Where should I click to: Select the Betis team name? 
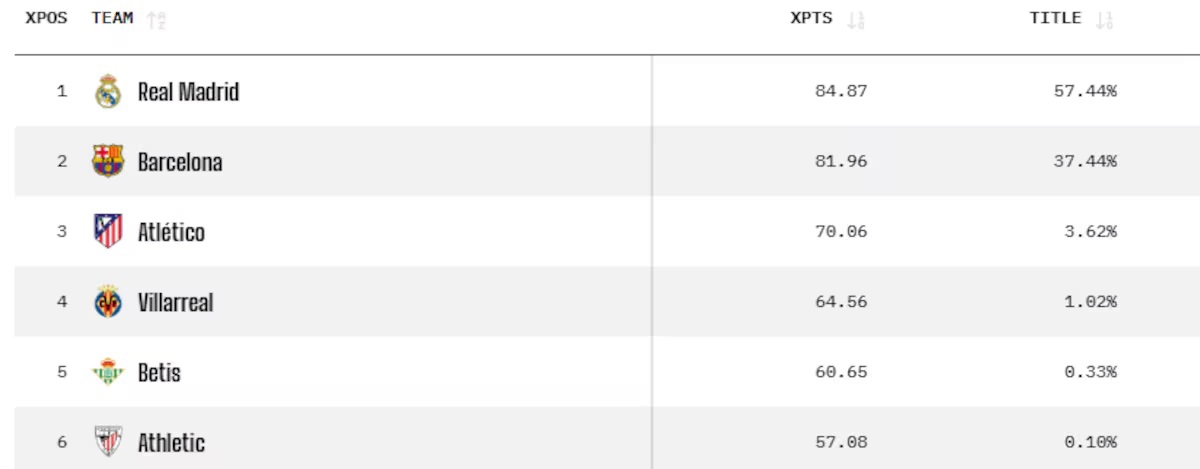coord(159,372)
